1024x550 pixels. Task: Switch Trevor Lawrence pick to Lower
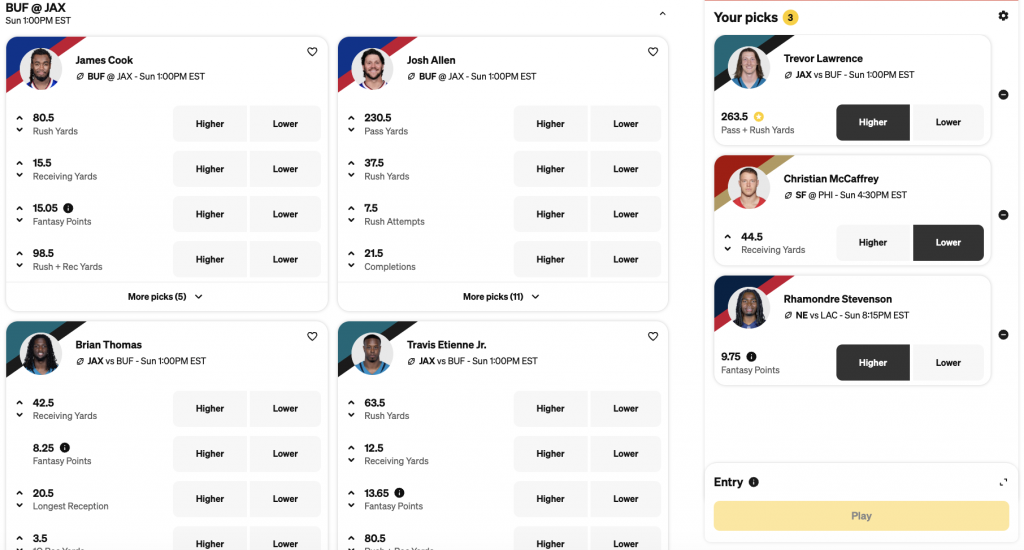[x=948, y=122]
